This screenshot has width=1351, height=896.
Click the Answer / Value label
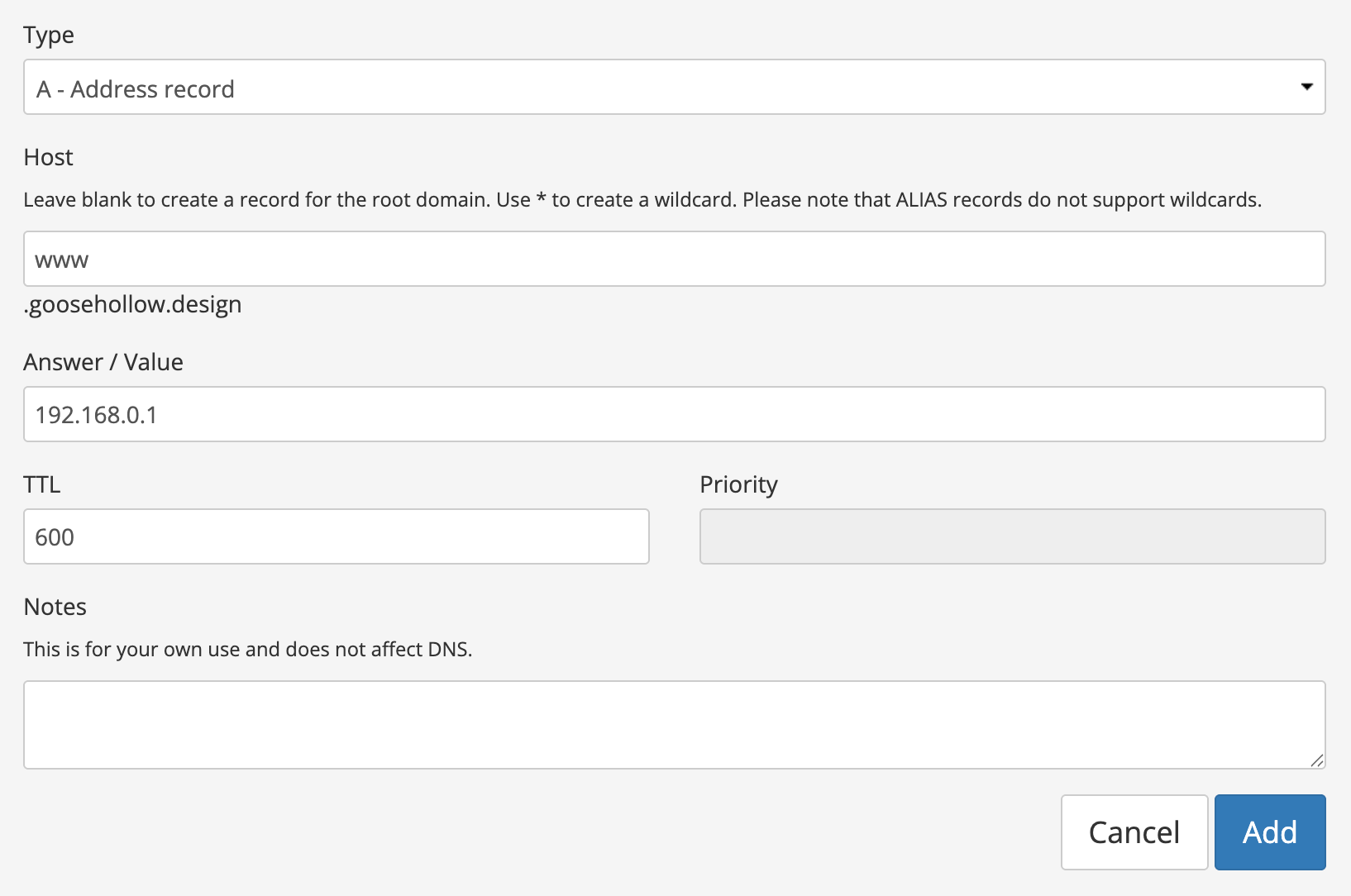103,362
